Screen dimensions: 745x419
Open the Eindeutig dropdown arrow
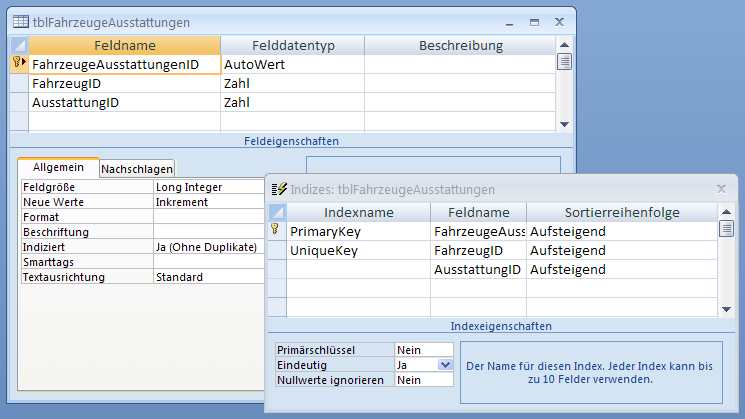click(x=446, y=366)
